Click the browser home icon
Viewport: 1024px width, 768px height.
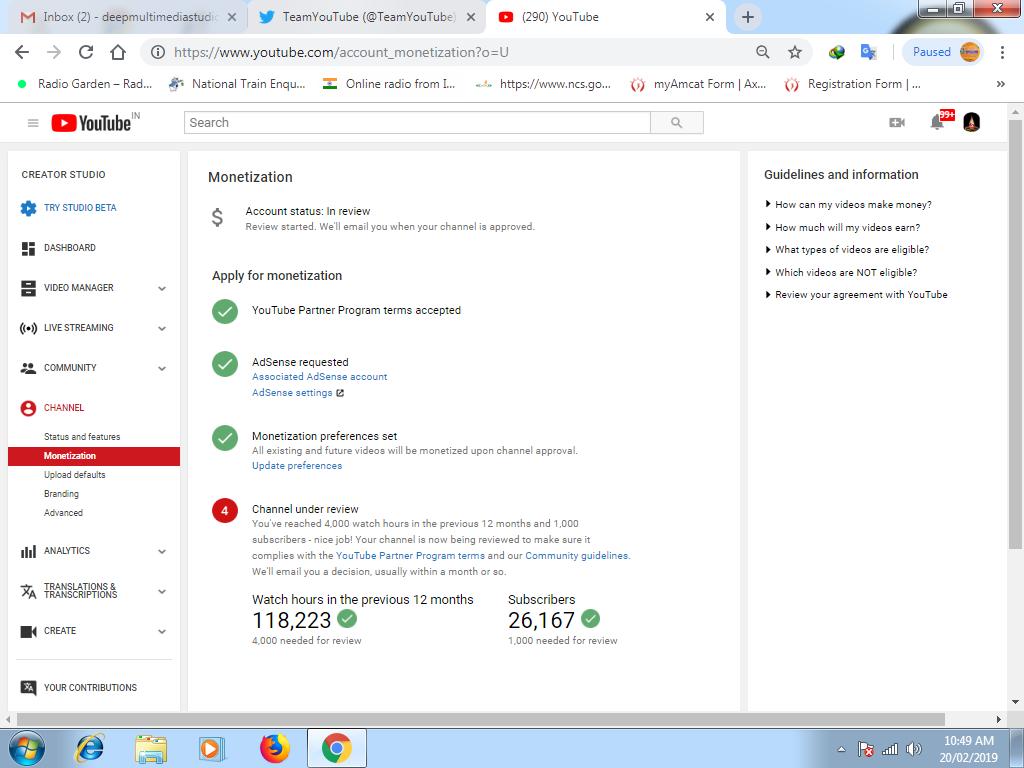pos(118,52)
